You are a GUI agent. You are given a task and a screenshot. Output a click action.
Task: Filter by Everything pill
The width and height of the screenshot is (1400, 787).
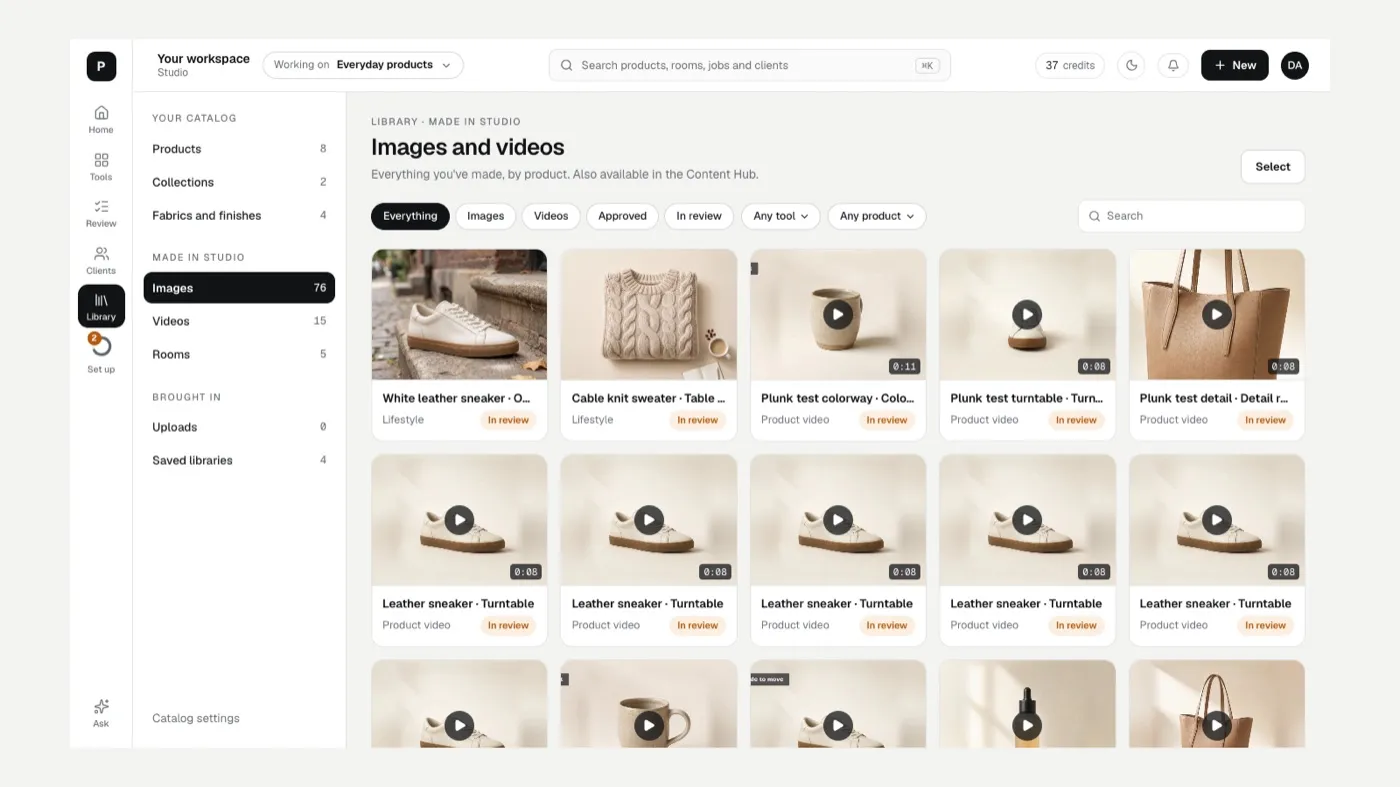(x=410, y=216)
